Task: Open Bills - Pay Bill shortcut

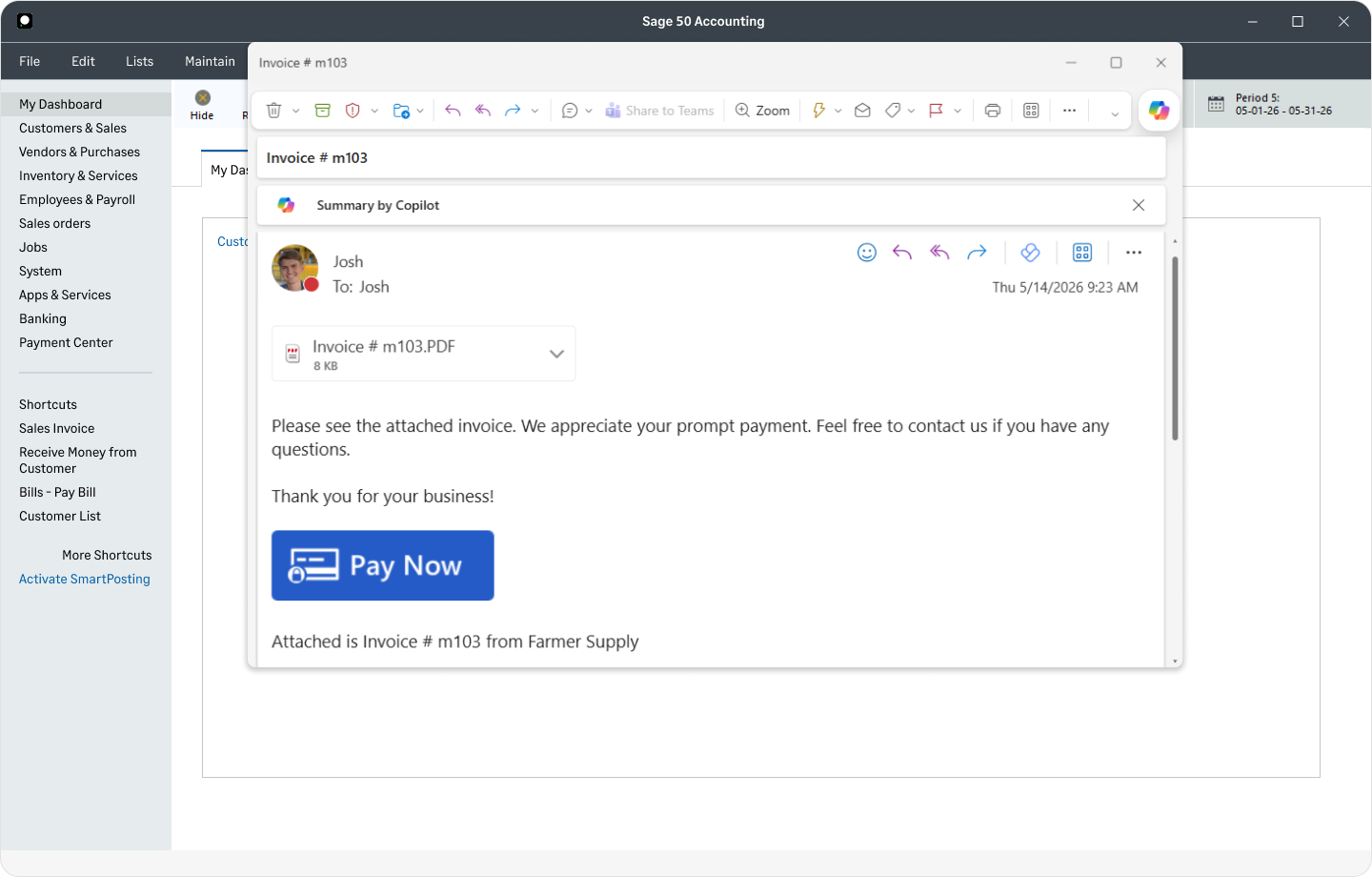Action: 57,492
